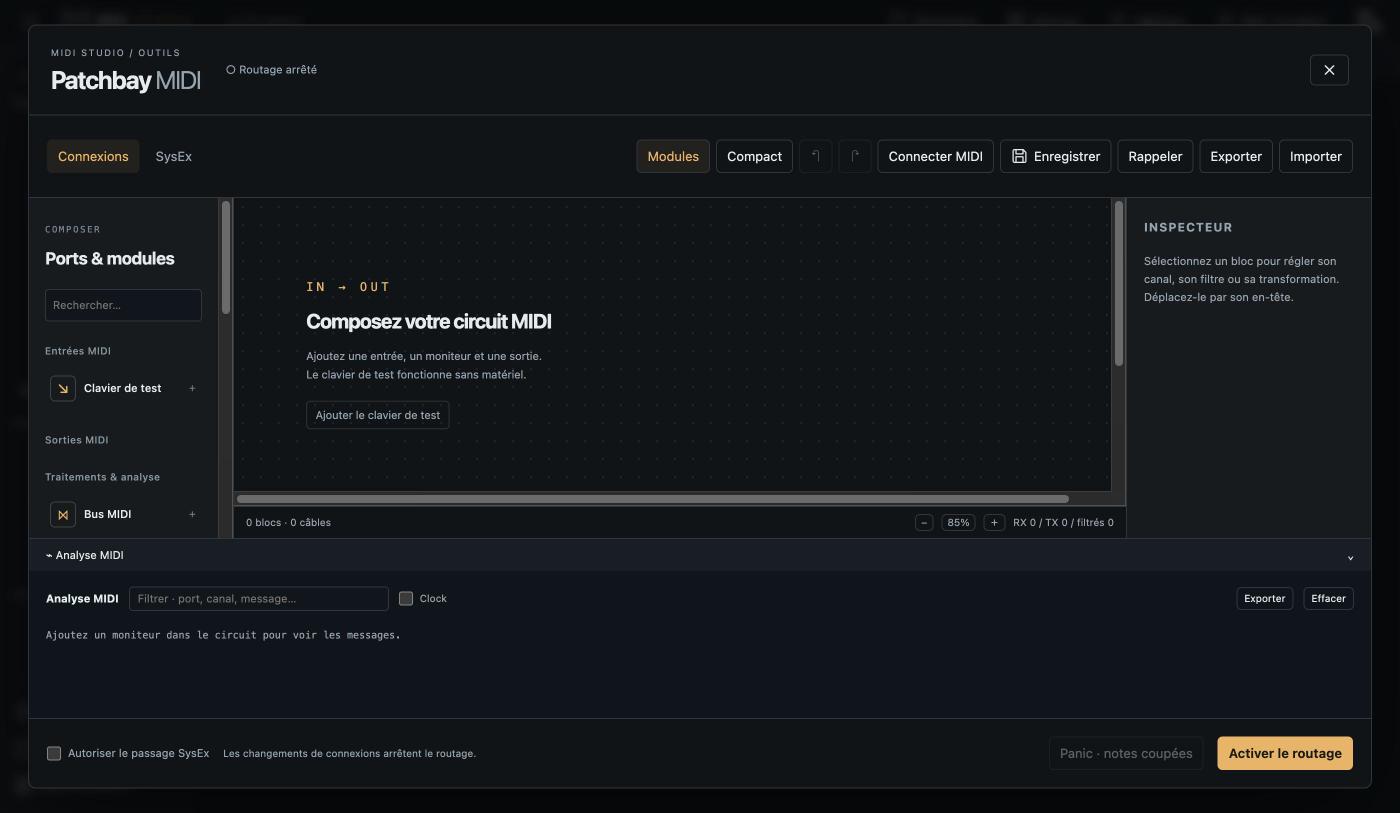The height and width of the screenshot is (813, 1400).
Task: Toggle the Clock checkbox
Action: [406, 598]
